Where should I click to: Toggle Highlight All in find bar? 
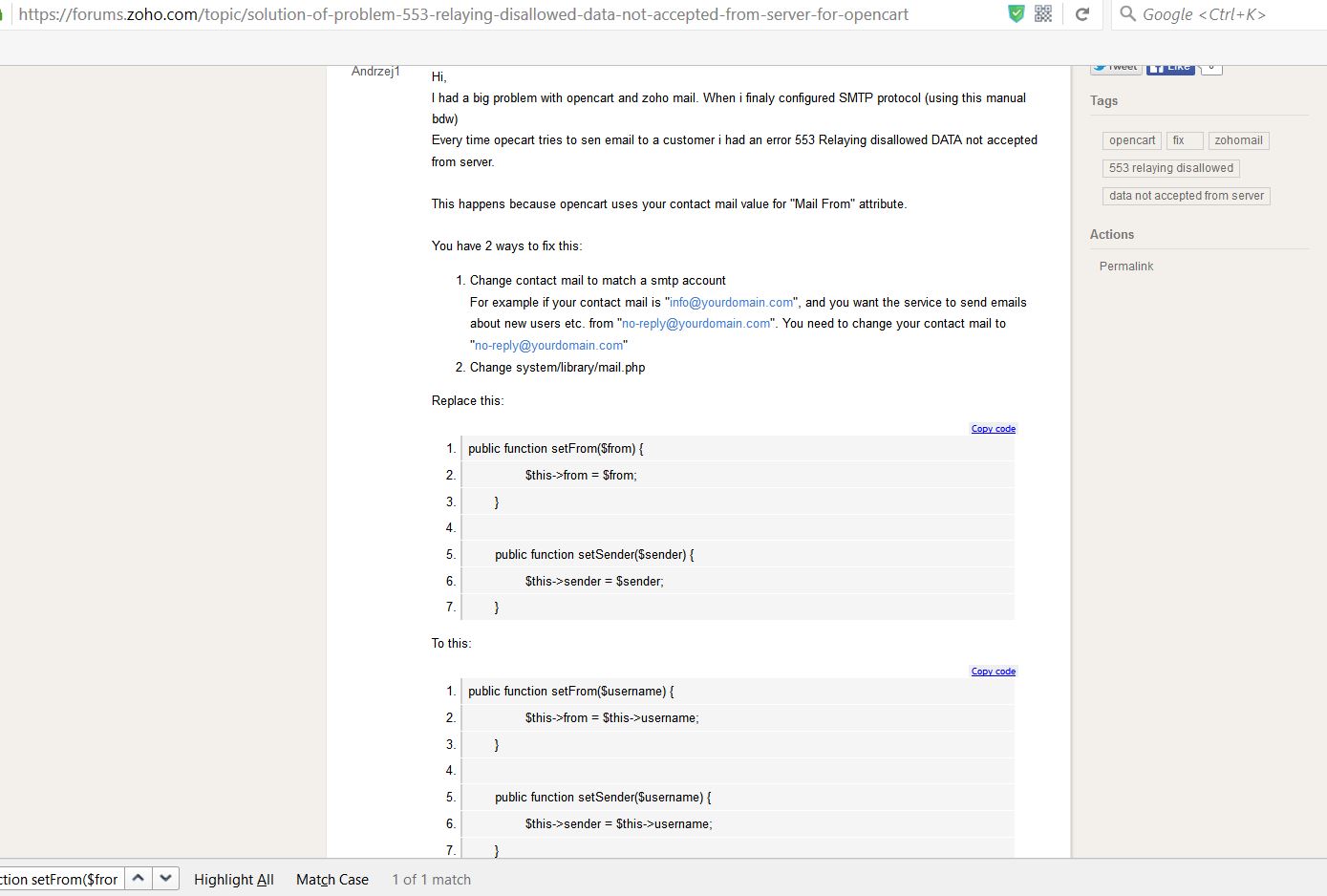tap(234, 880)
